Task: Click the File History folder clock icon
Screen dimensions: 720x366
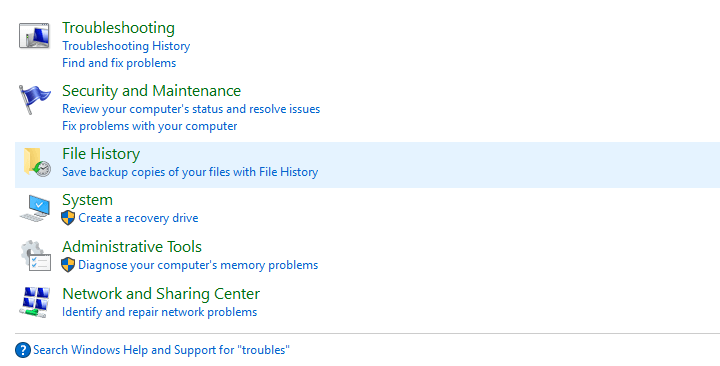Action: click(x=37, y=162)
